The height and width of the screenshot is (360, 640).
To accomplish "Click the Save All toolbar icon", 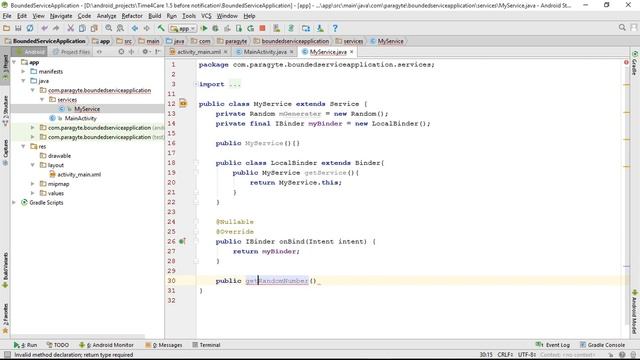I will pyautogui.click(x=18, y=28).
